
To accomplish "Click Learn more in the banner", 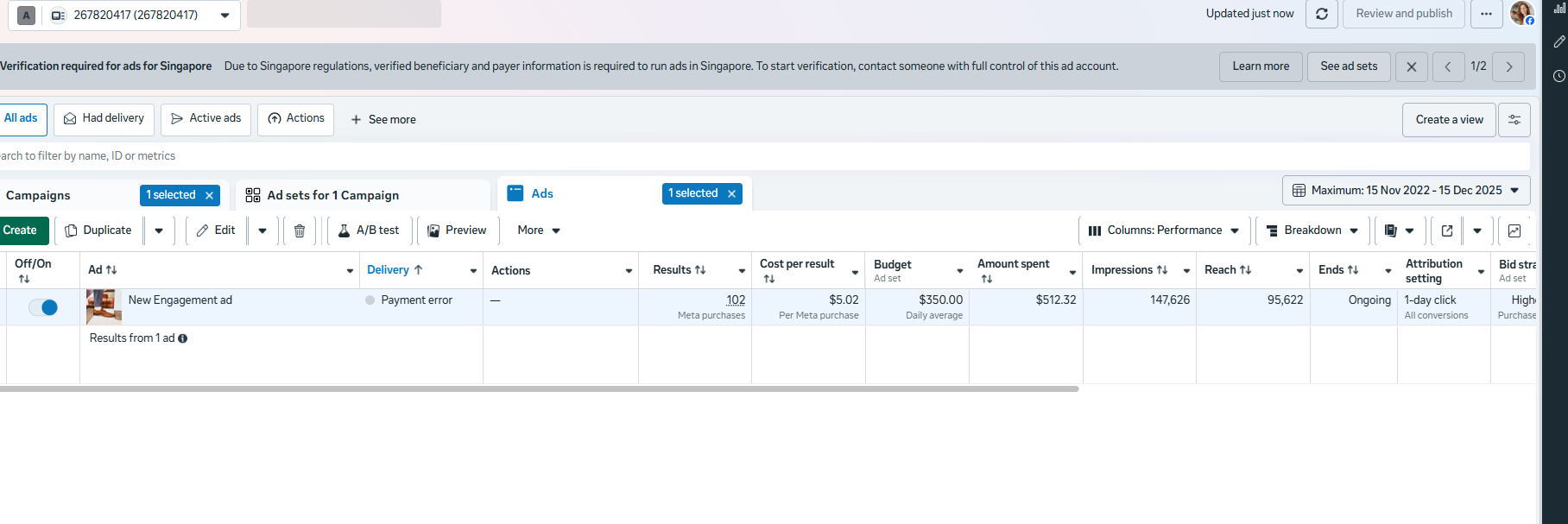I will click(x=1261, y=66).
